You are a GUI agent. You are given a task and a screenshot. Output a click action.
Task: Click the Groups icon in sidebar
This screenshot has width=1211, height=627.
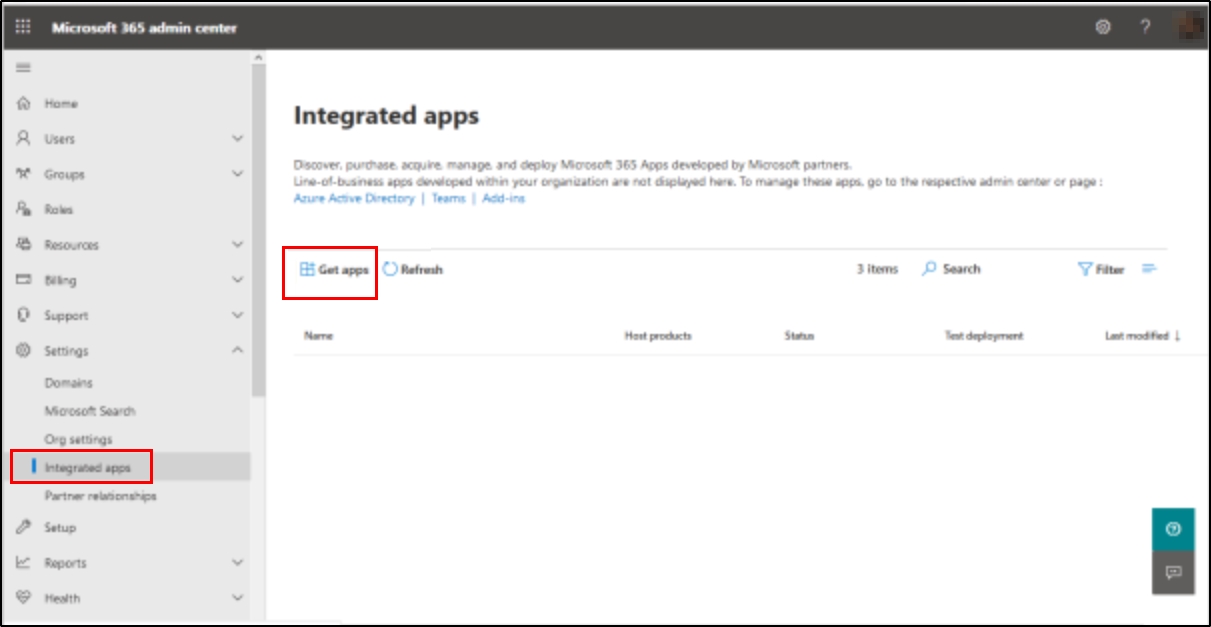23,174
